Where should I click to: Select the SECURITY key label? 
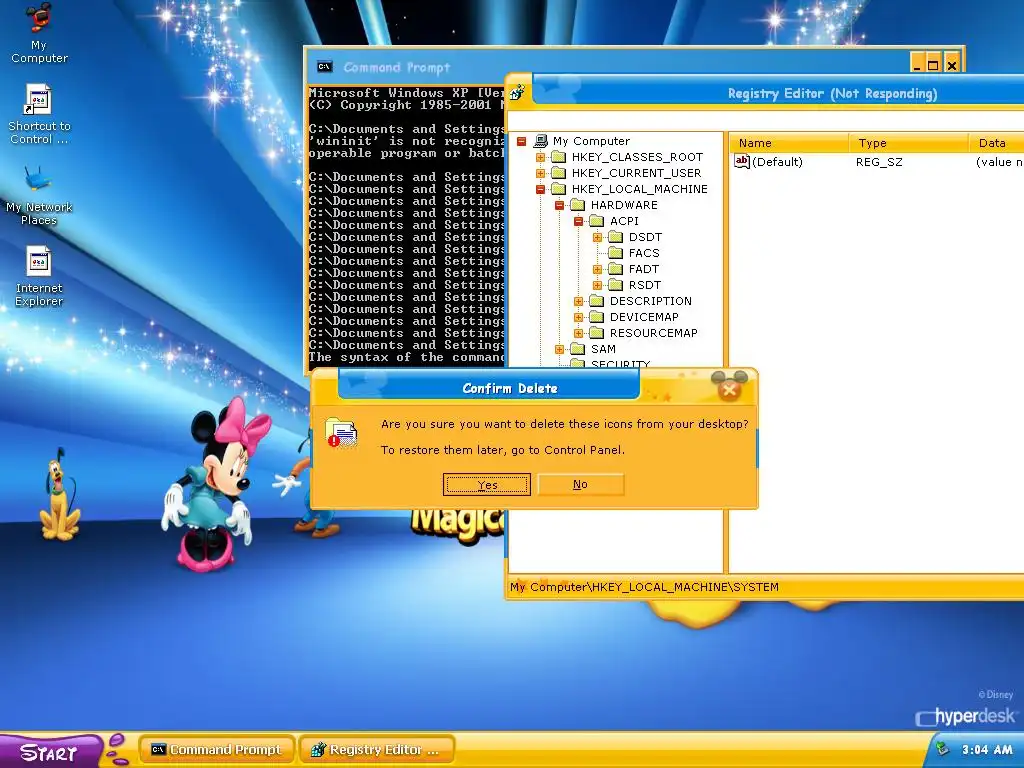coord(620,364)
